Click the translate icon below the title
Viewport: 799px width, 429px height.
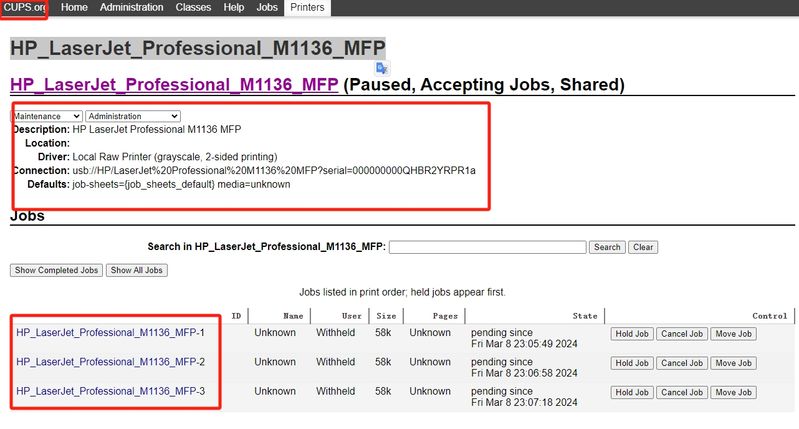[x=382, y=67]
